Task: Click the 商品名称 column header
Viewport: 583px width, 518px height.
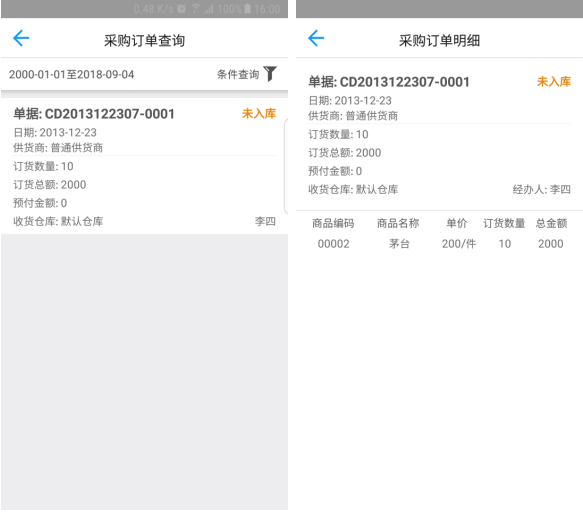Action: click(398, 223)
